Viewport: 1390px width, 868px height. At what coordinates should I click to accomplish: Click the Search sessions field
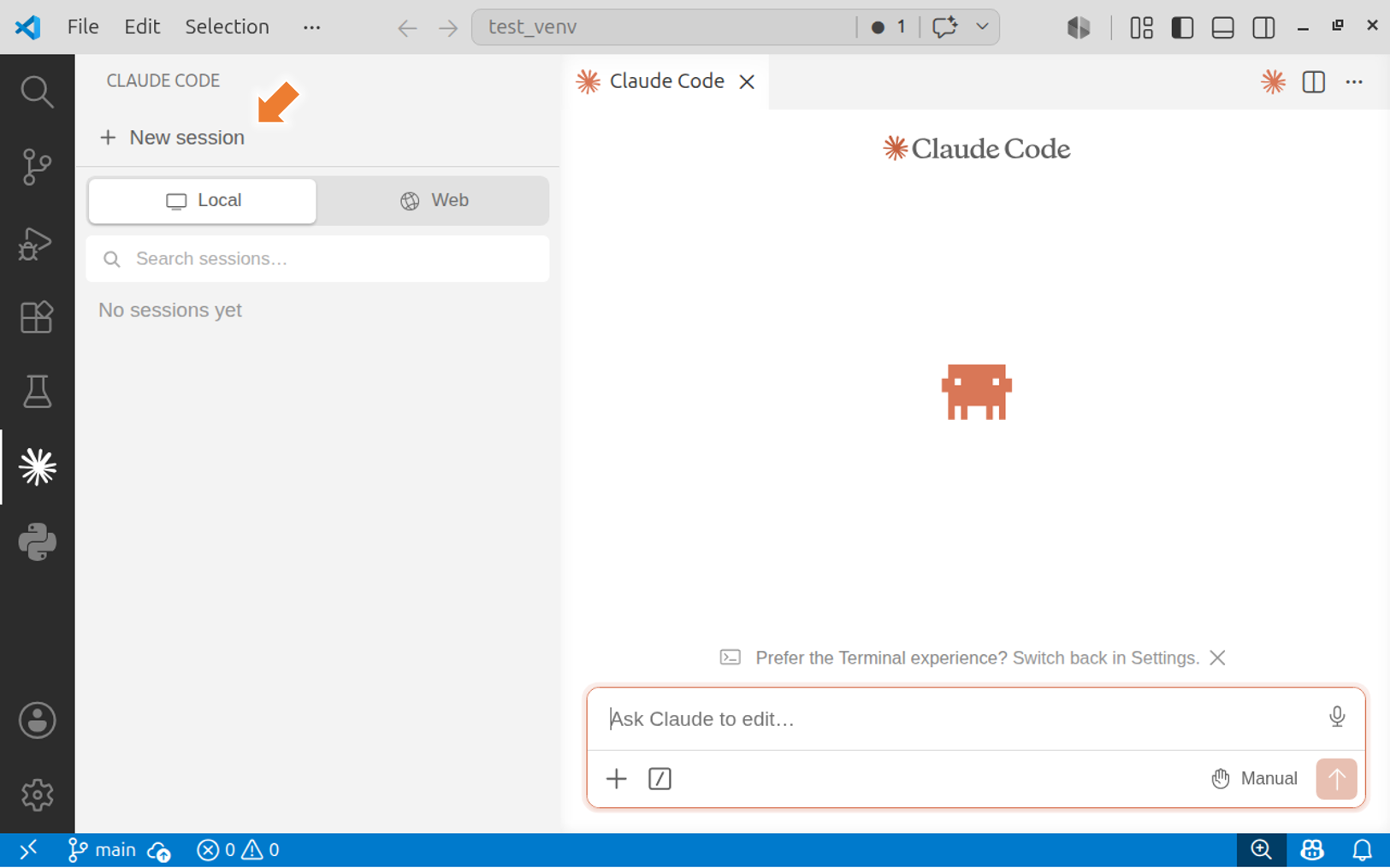click(x=317, y=259)
